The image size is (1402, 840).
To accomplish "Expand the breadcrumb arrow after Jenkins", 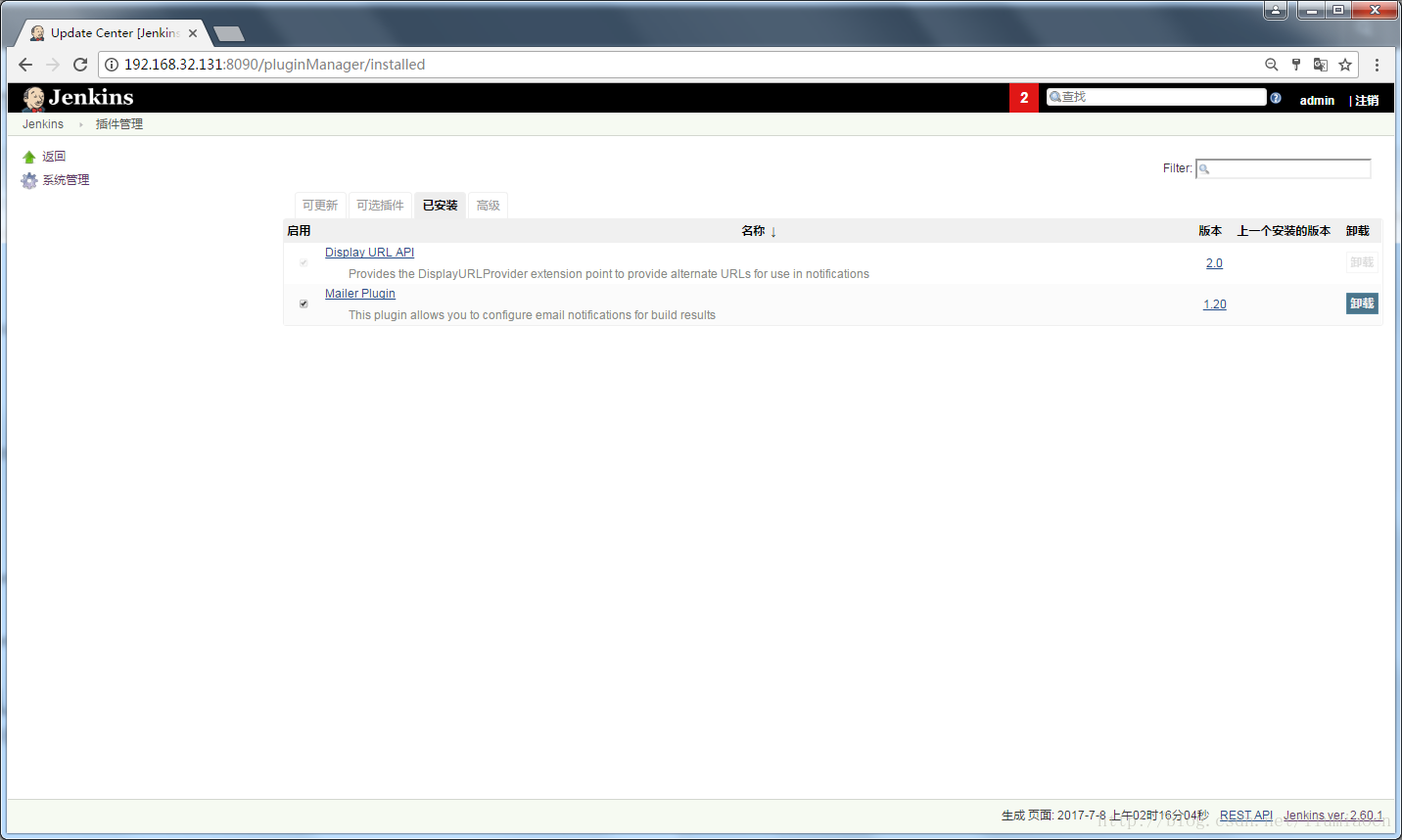I will [x=80, y=124].
